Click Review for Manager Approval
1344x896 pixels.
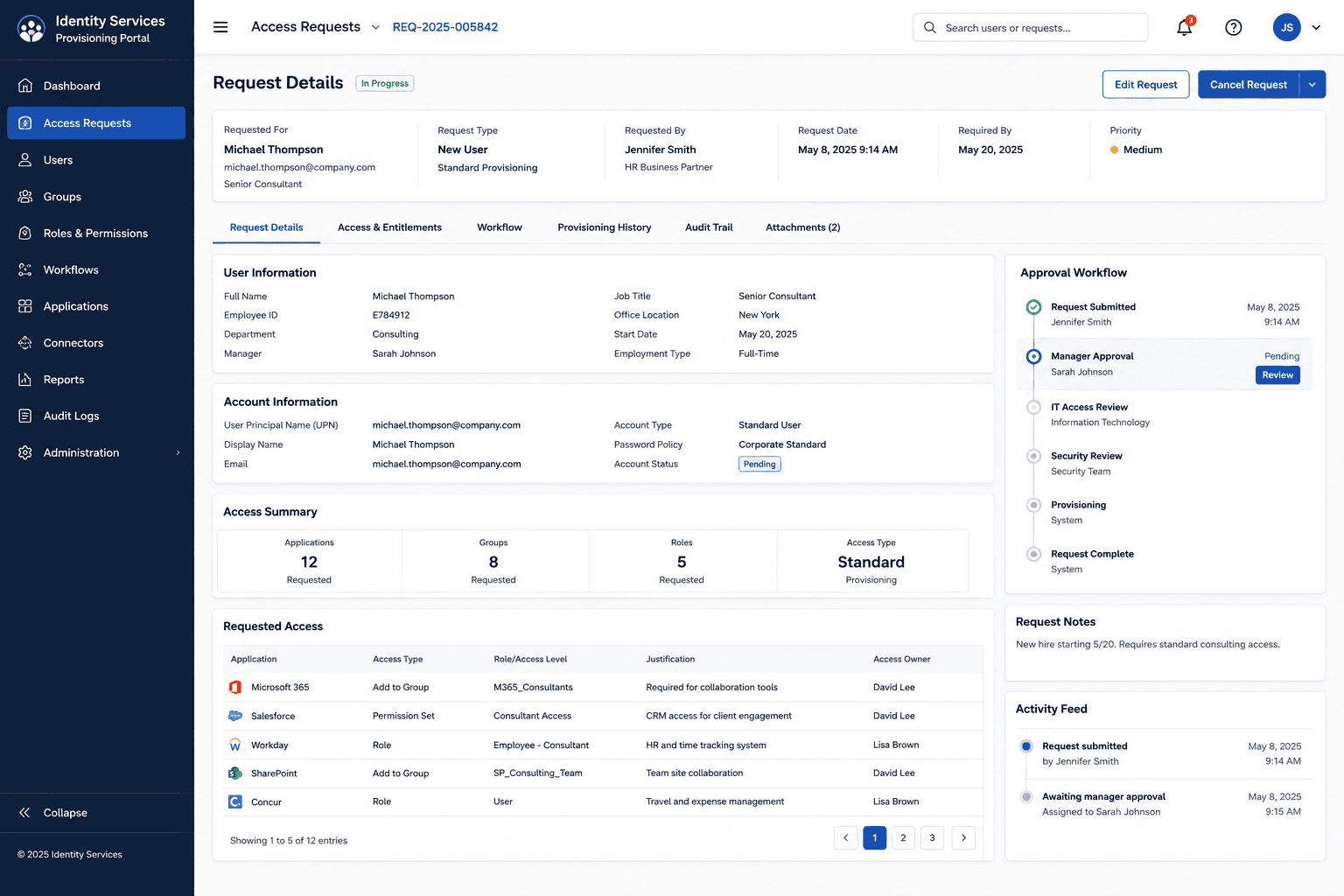1277,375
